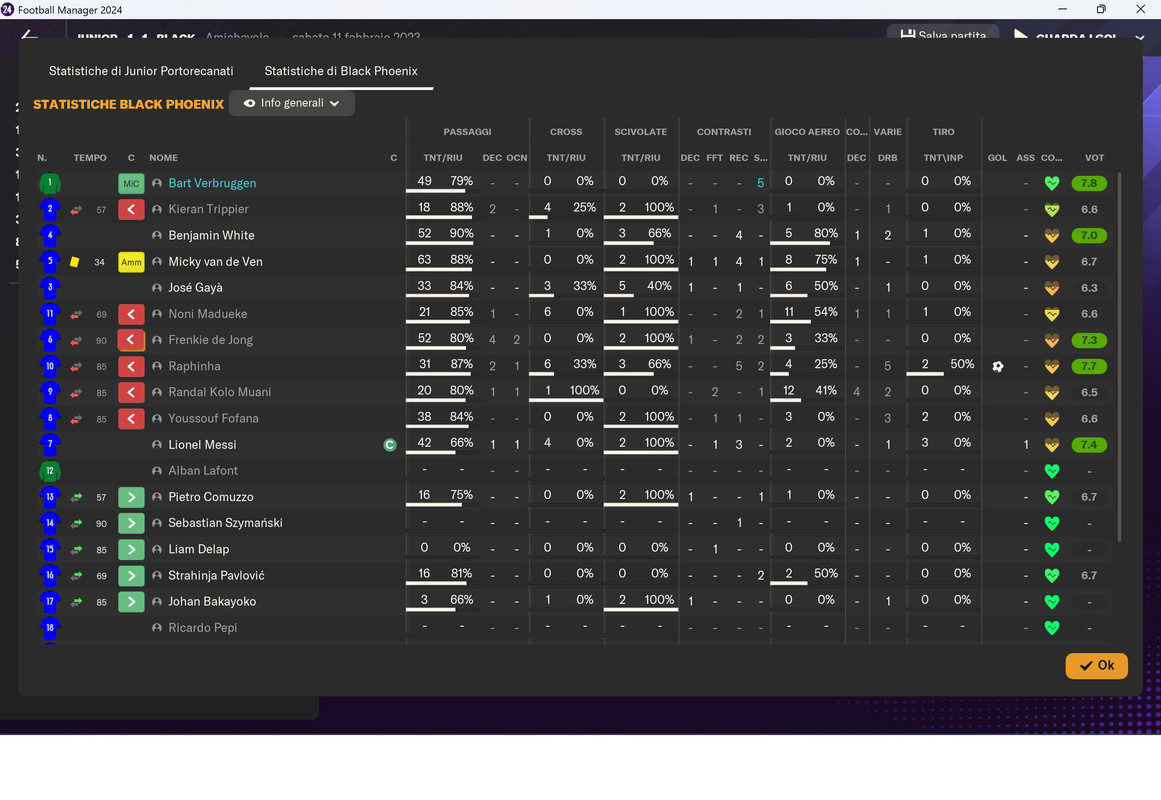Click the captain badge next to Lionel Messi
This screenshot has width=1161, height=800.
[390, 445]
